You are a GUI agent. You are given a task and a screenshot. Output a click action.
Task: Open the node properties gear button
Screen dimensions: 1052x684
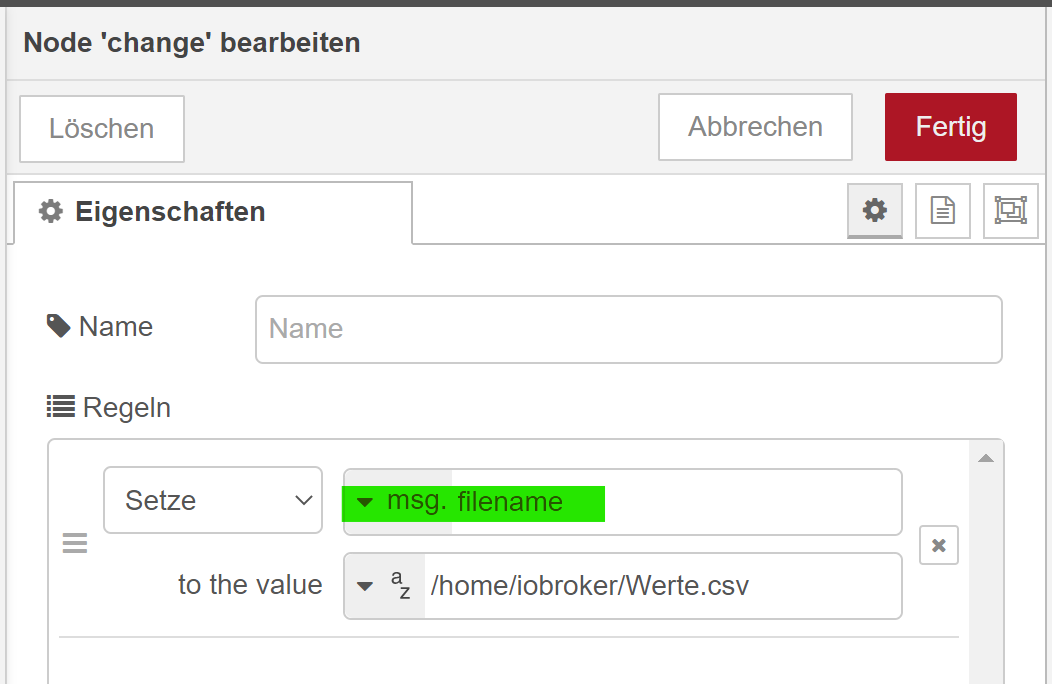875,210
